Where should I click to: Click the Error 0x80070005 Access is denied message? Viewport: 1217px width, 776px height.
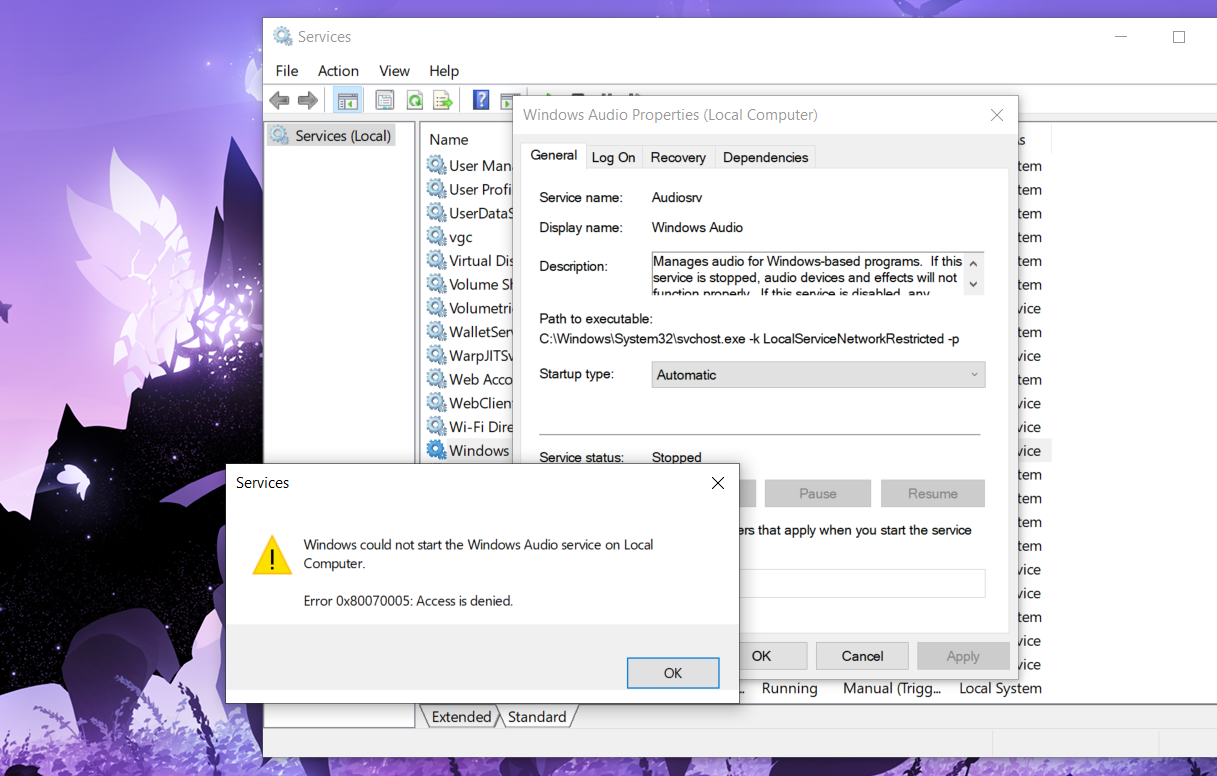pos(408,601)
